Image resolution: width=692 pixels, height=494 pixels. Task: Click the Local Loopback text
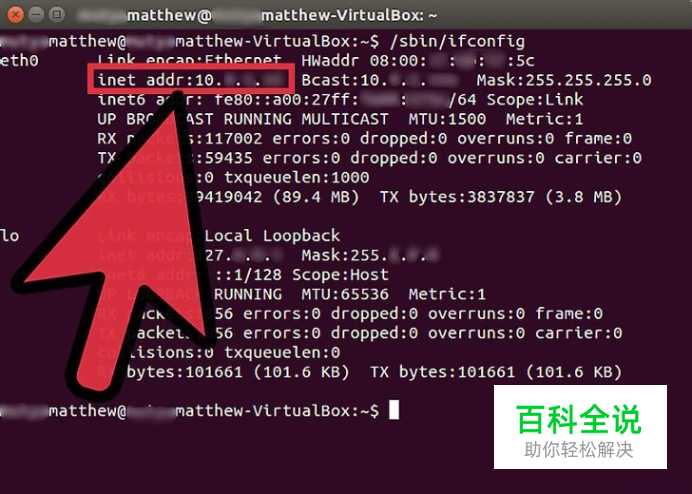point(272,235)
